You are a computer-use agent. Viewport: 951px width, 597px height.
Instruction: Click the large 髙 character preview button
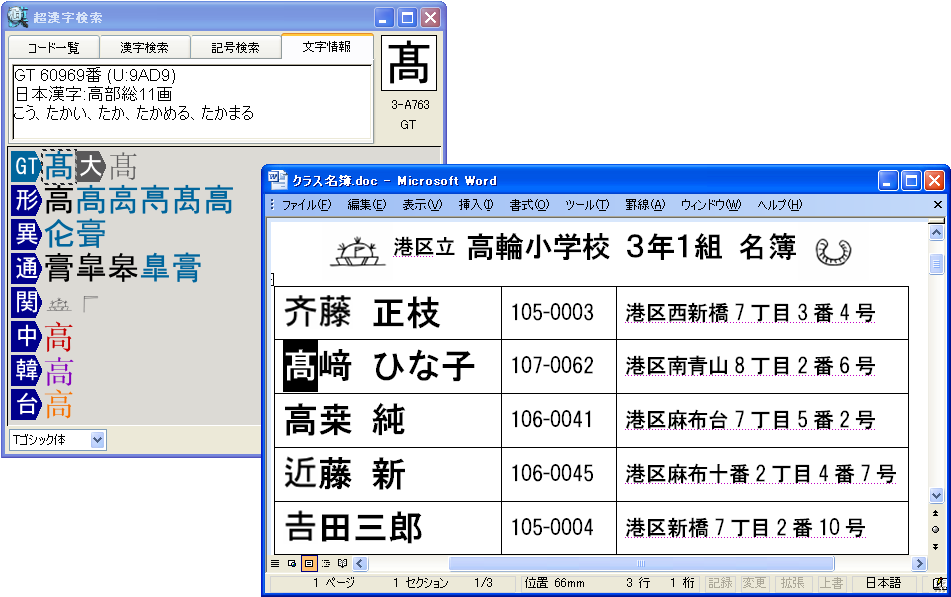[408, 64]
